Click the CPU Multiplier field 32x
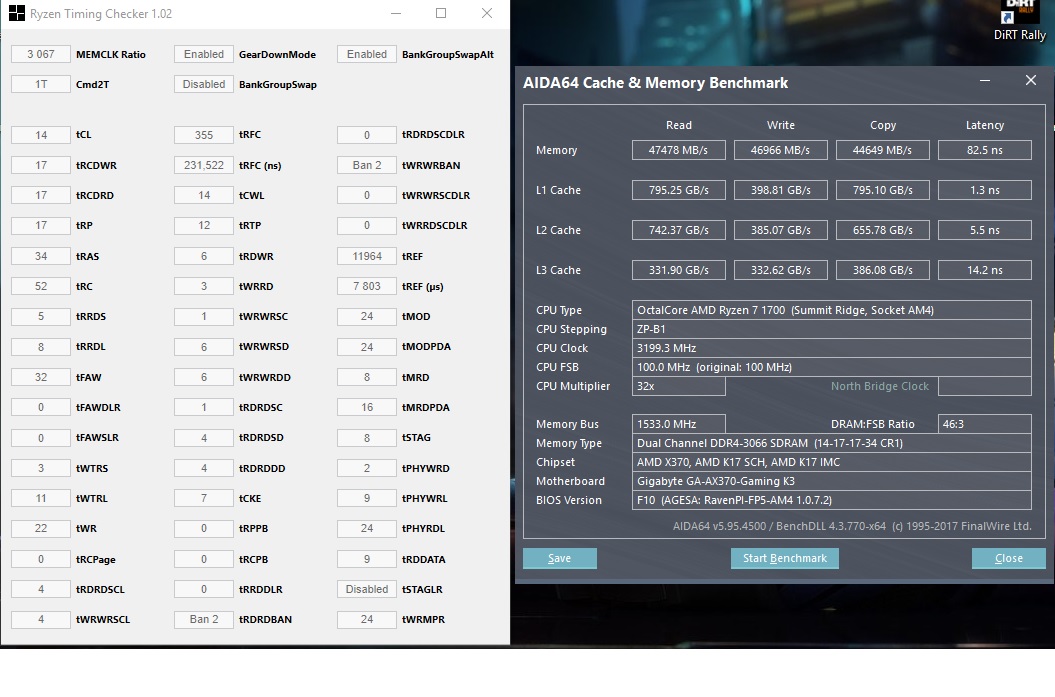1055x697 pixels. 678,386
